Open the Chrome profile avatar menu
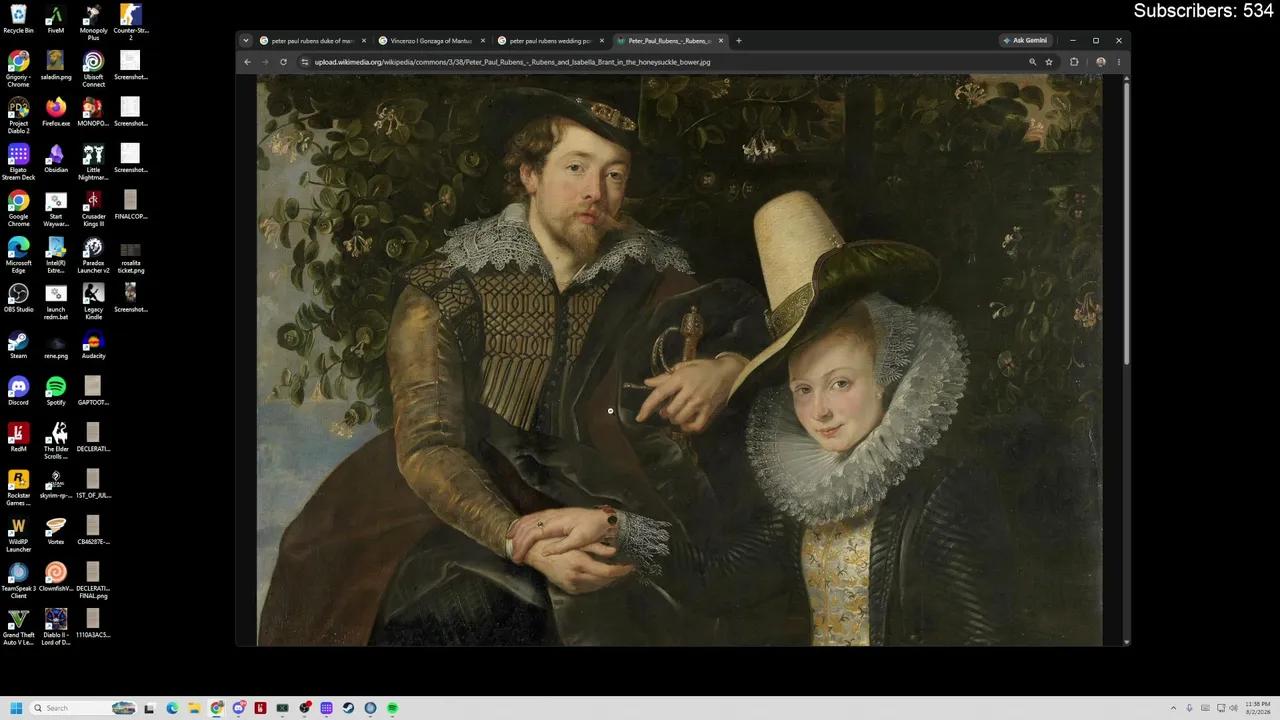The width and height of the screenshot is (1280, 720). (1101, 62)
